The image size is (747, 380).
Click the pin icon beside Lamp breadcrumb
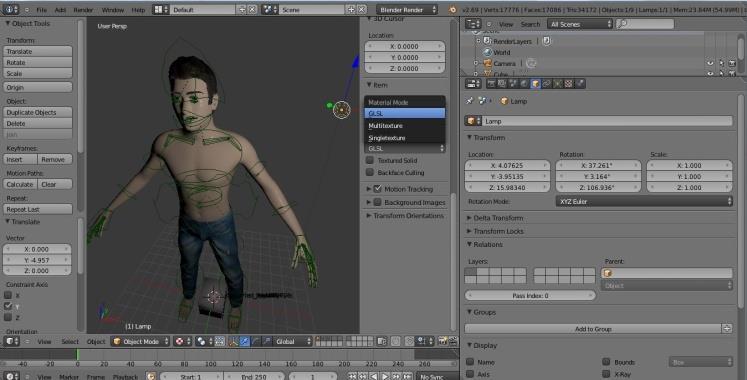coord(470,101)
